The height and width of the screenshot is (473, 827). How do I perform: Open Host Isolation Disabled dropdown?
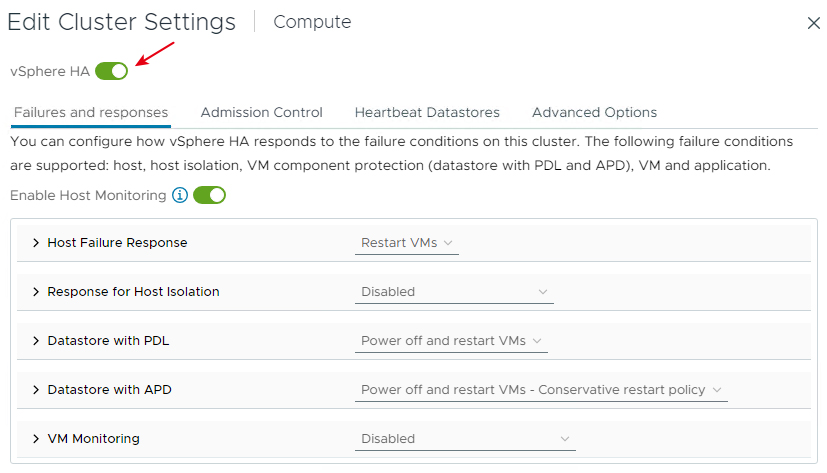tap(454, 292)
